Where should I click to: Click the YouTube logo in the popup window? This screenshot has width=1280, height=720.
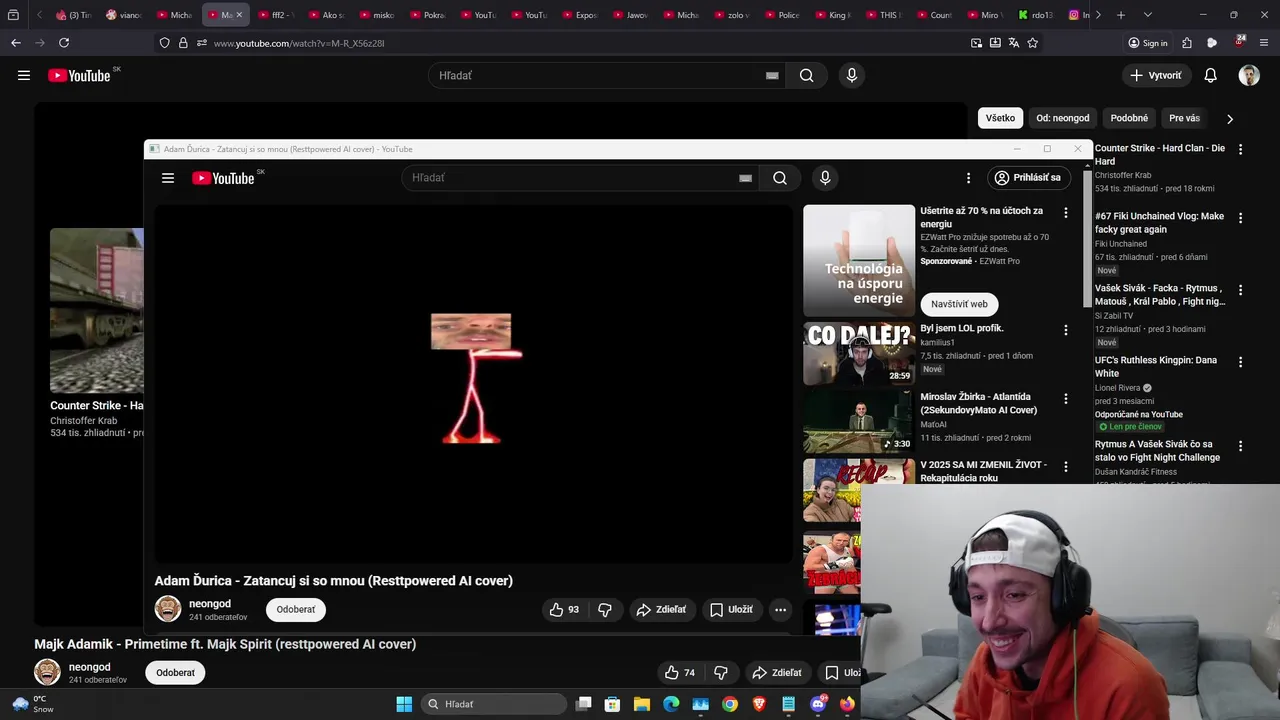pyautogui.click(x=223, y=178)
